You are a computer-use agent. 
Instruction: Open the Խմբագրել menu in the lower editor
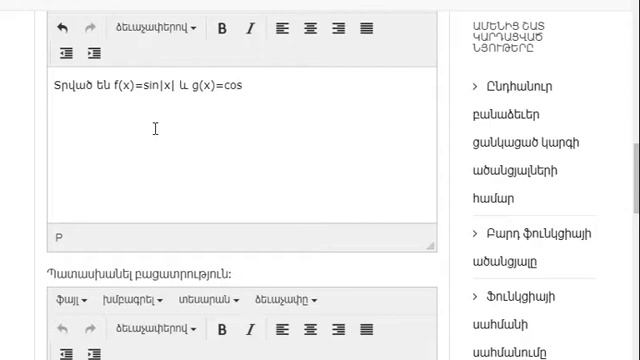(133, 300)
